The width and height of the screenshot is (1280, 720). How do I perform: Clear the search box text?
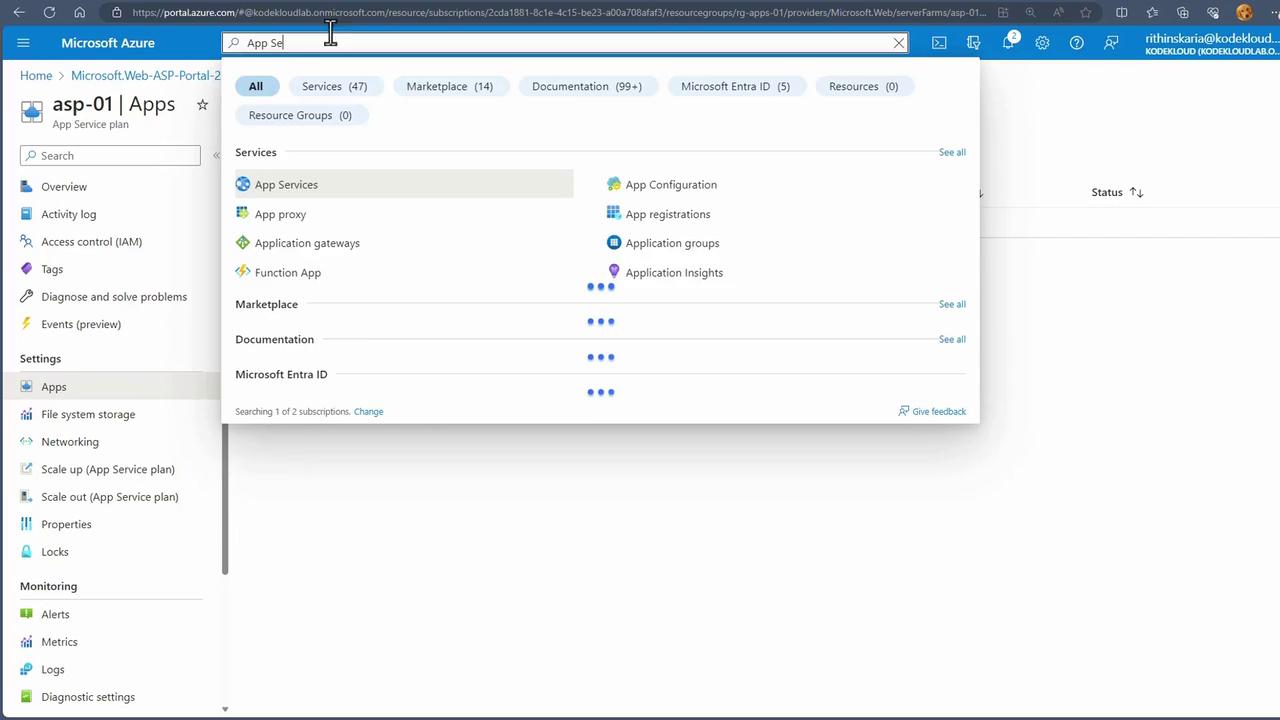pos(899,43)
